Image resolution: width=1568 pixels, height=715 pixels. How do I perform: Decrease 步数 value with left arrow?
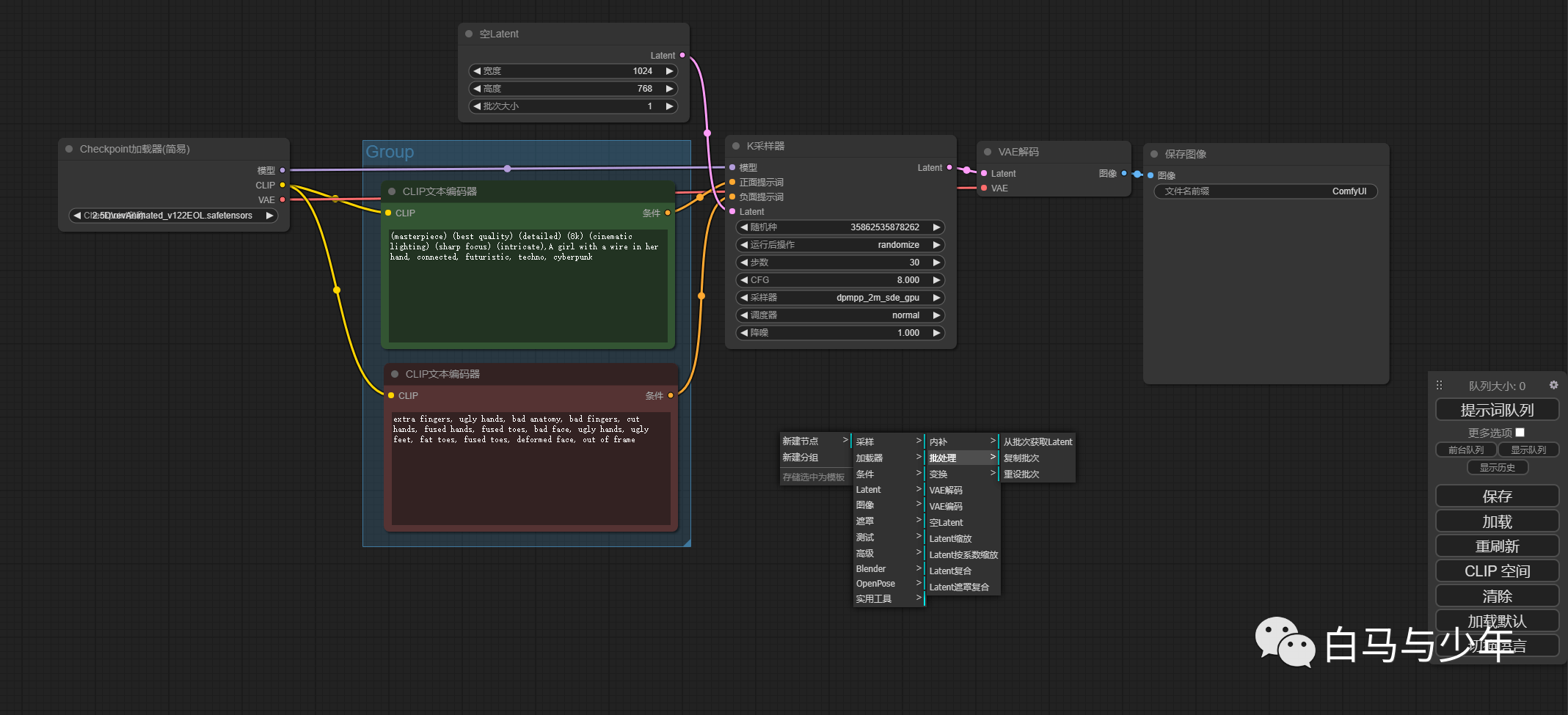(744, 263)
